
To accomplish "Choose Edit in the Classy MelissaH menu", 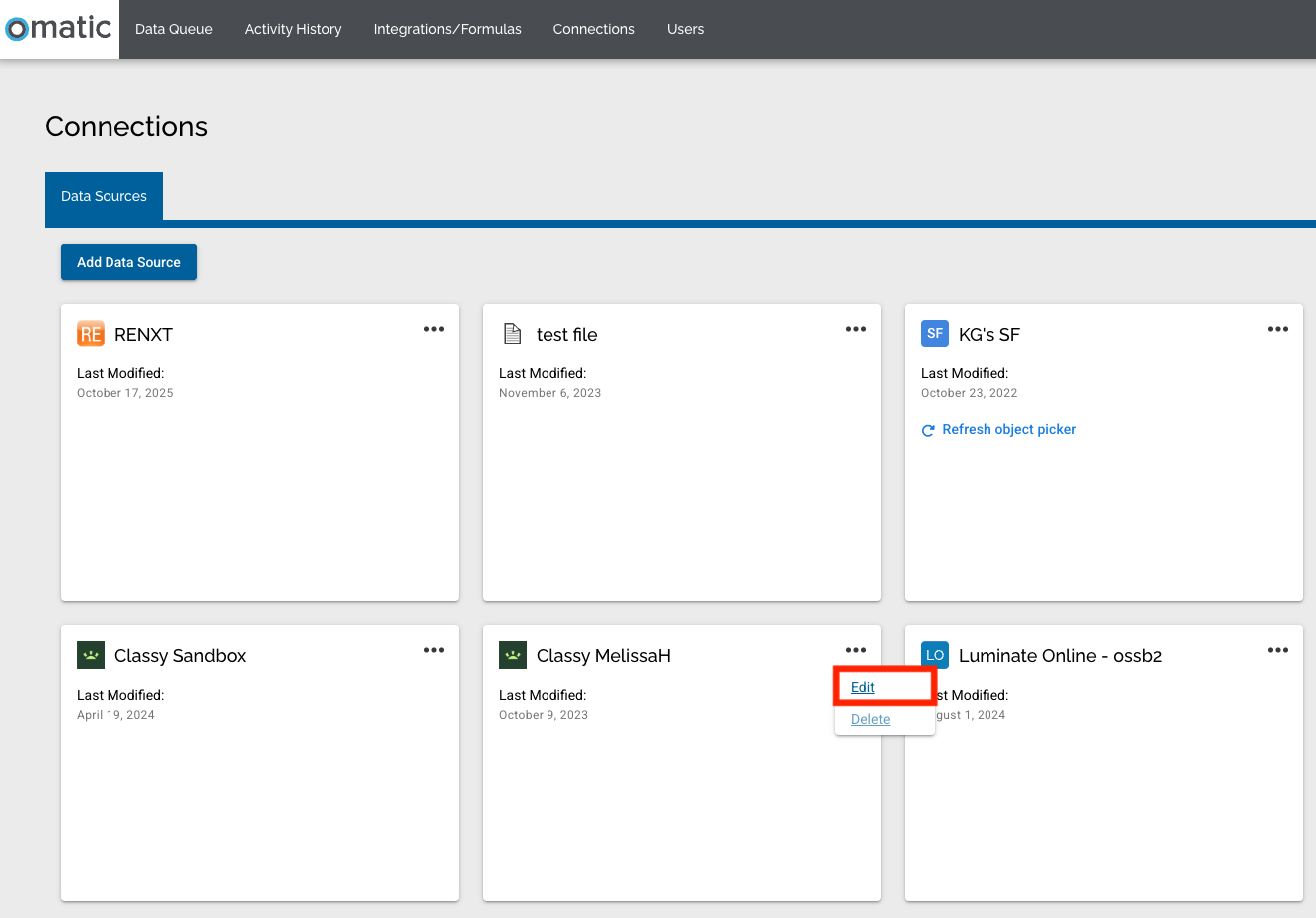I will 863,687.
